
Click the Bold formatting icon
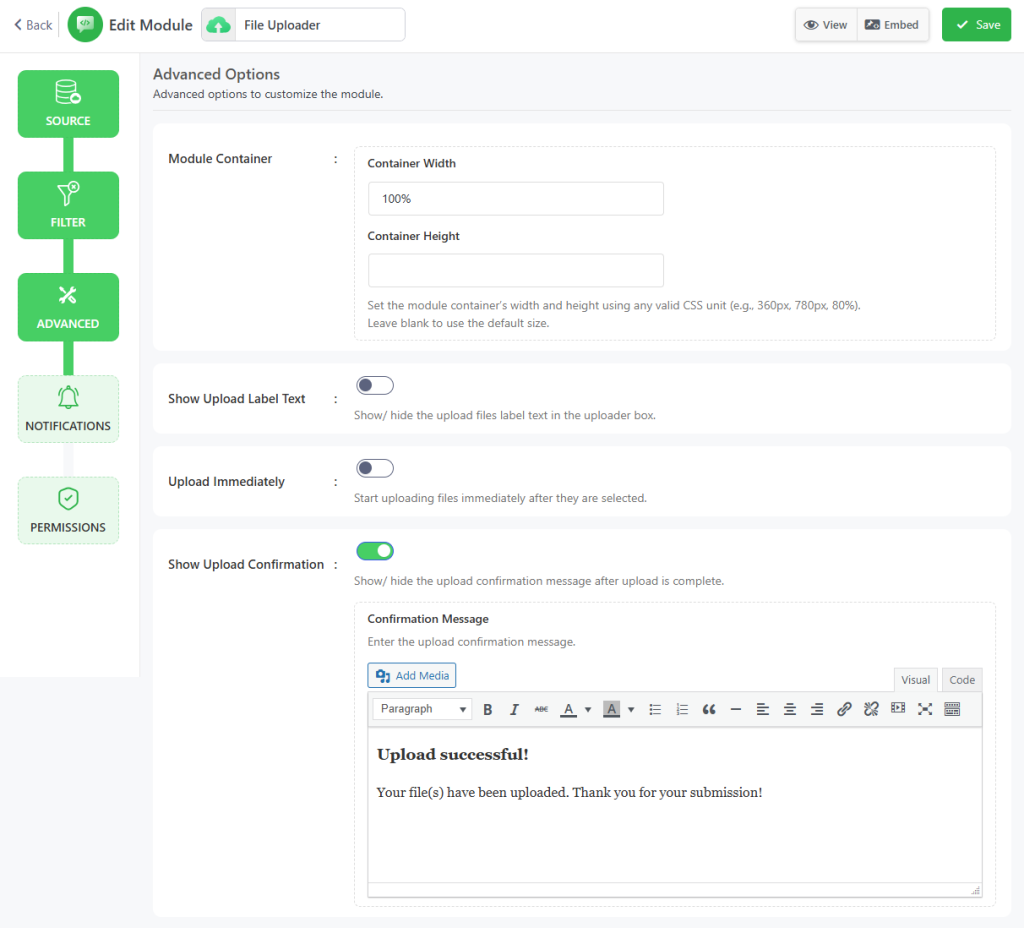(x=488, y=709)
